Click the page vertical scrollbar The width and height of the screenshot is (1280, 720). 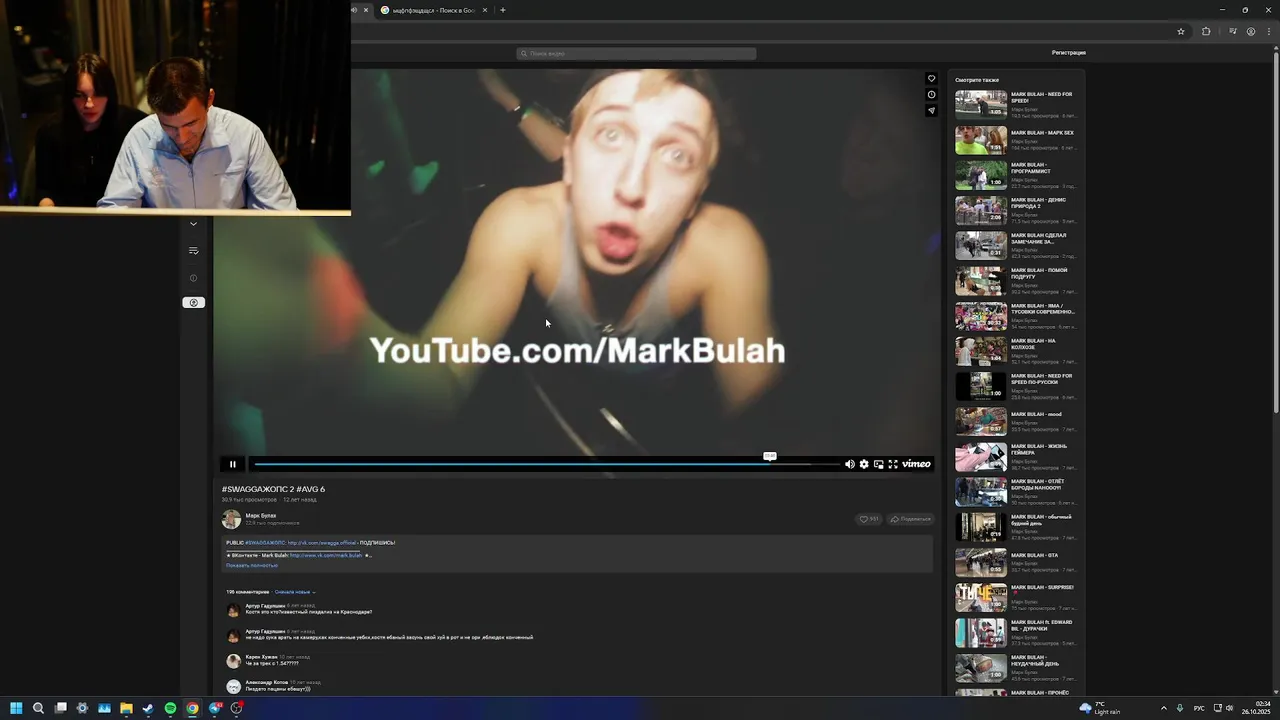coord(1275,230)
